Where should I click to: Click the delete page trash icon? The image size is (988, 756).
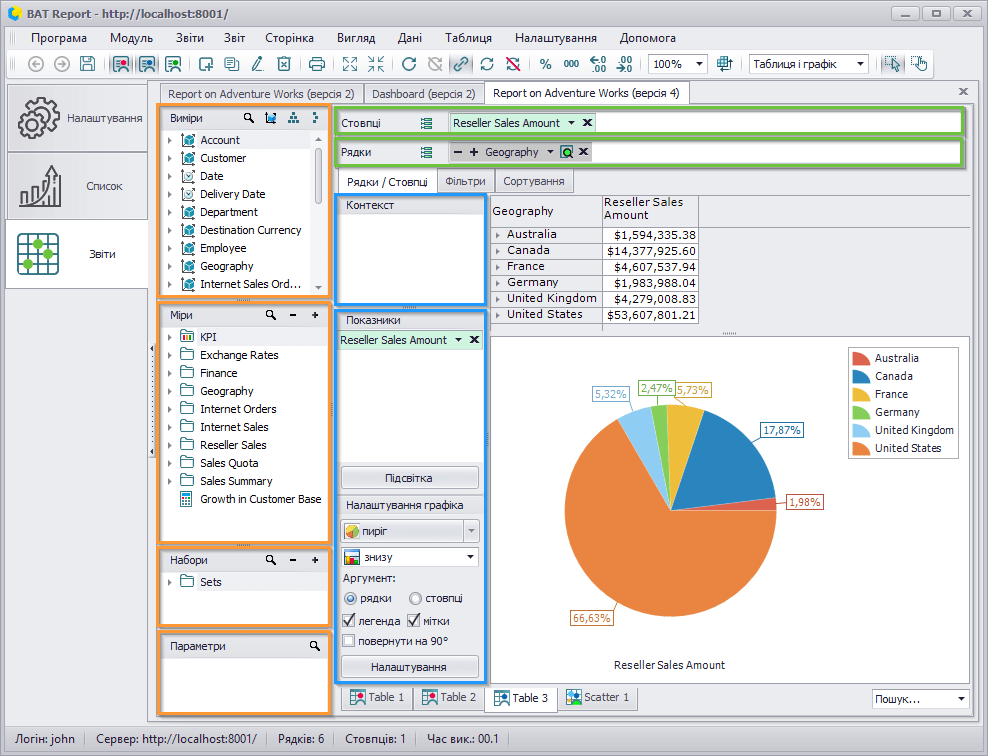tap(284, 64)
